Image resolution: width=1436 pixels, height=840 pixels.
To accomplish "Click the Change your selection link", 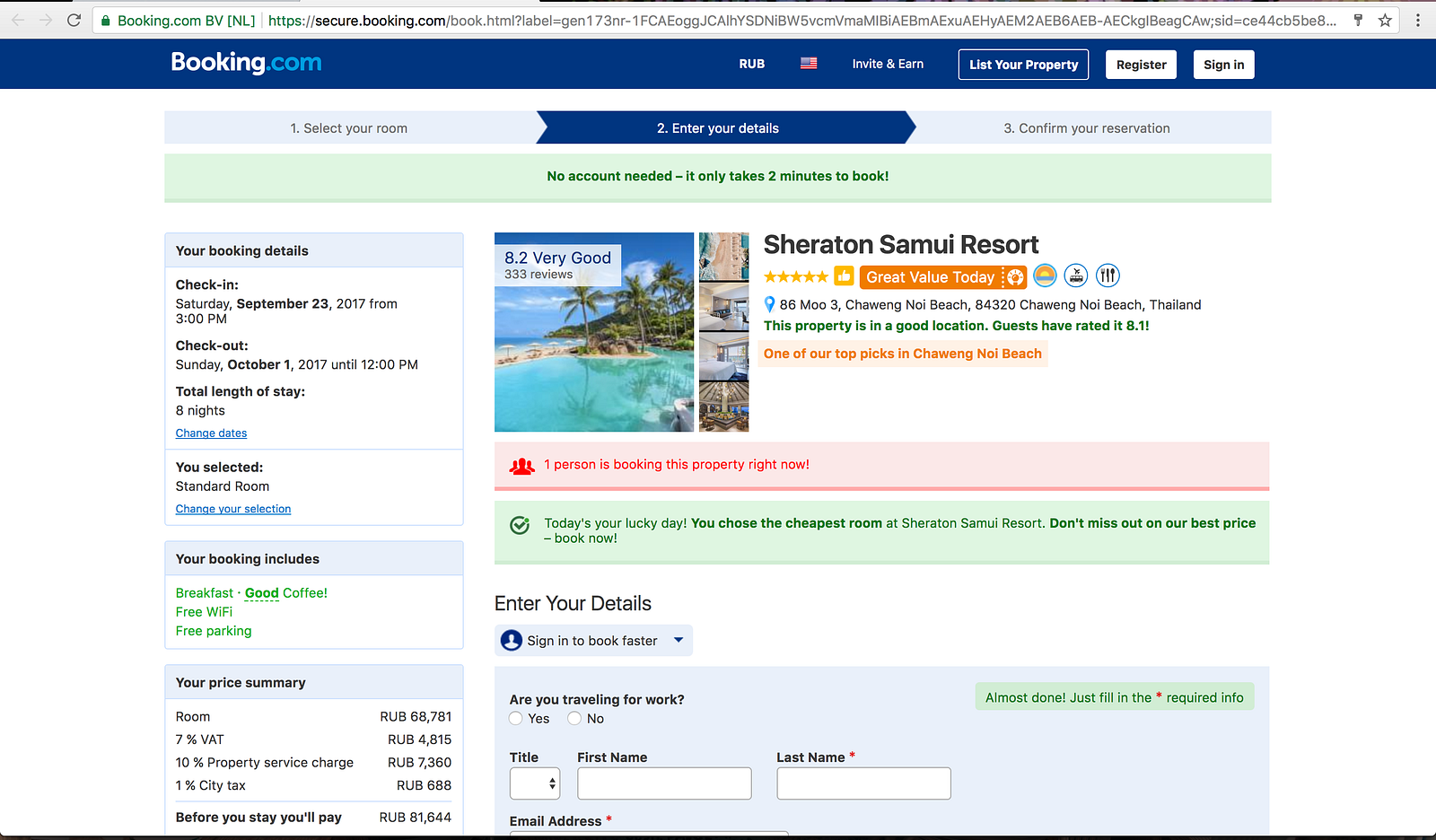I will 233,509.
